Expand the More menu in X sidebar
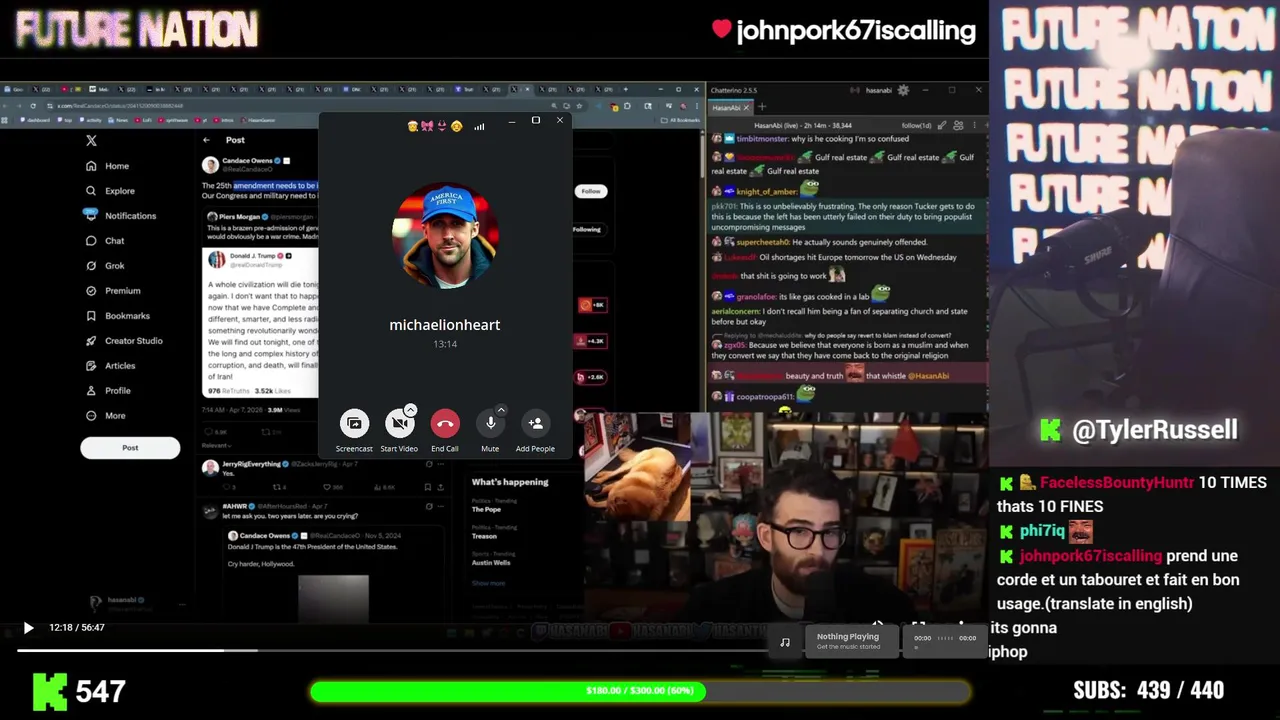1280x720 pixels. [106, 416]
